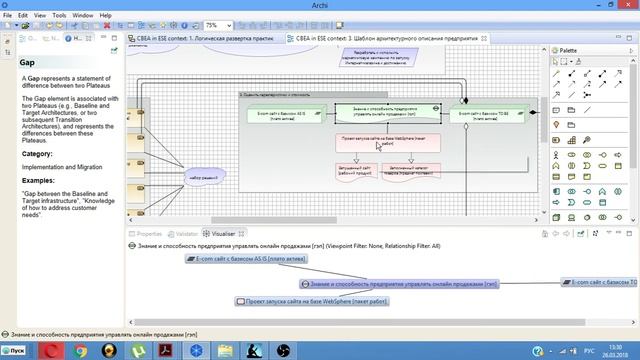The width and height of the screenshot is (640, 360).
Task: Click the canvas horizontal scrollbar thumb
Action: [x=273, y=220]
